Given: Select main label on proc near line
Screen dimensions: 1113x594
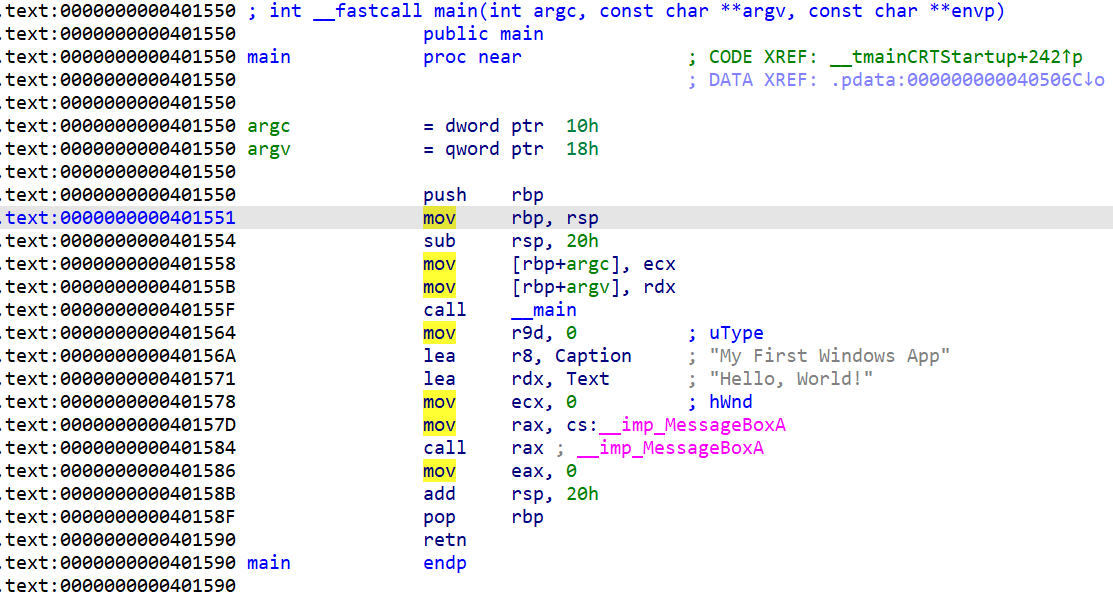Looking at the screenshot, I should 269,57.
